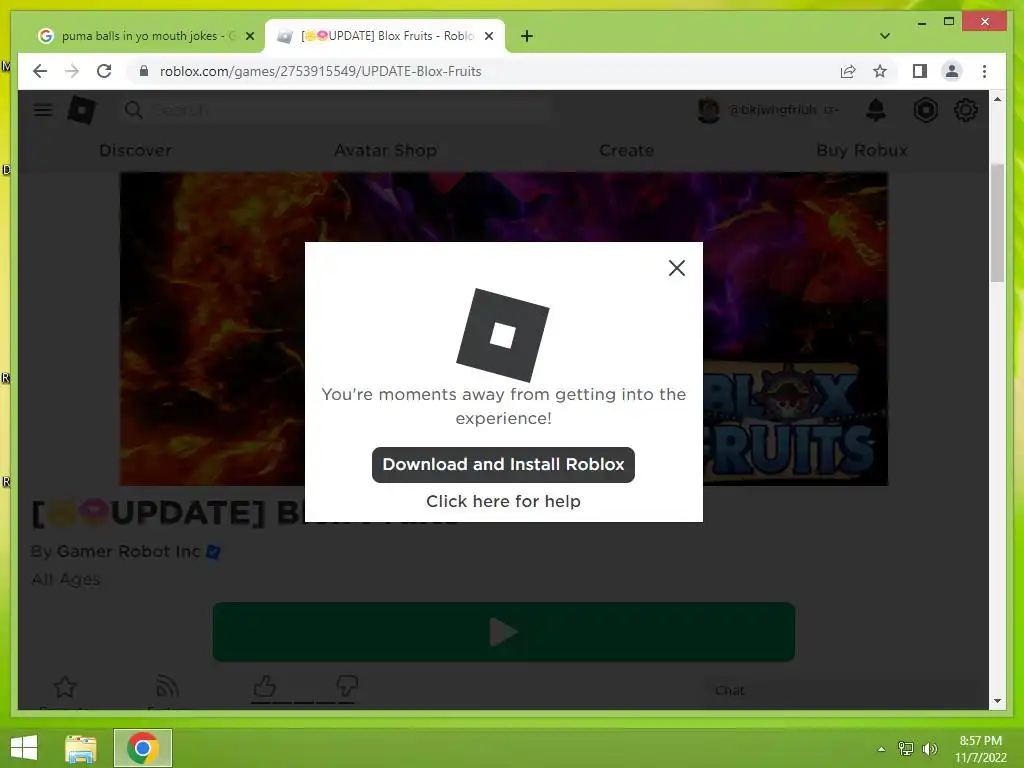Screen dimensions: 1024x768
Task: Close the Blox Fruits tab
Action: [488, 36]
